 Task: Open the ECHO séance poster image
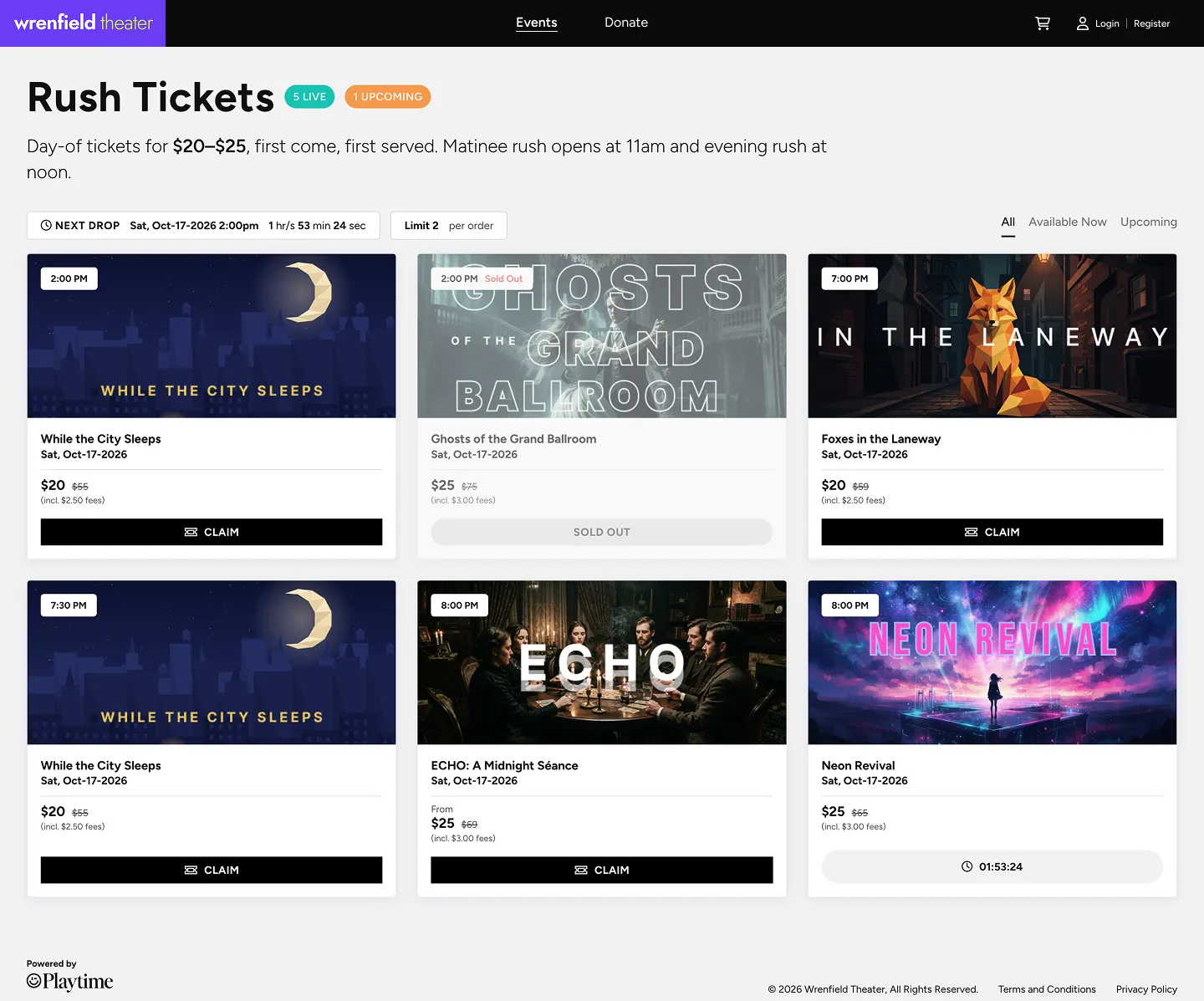click(602, 662)
